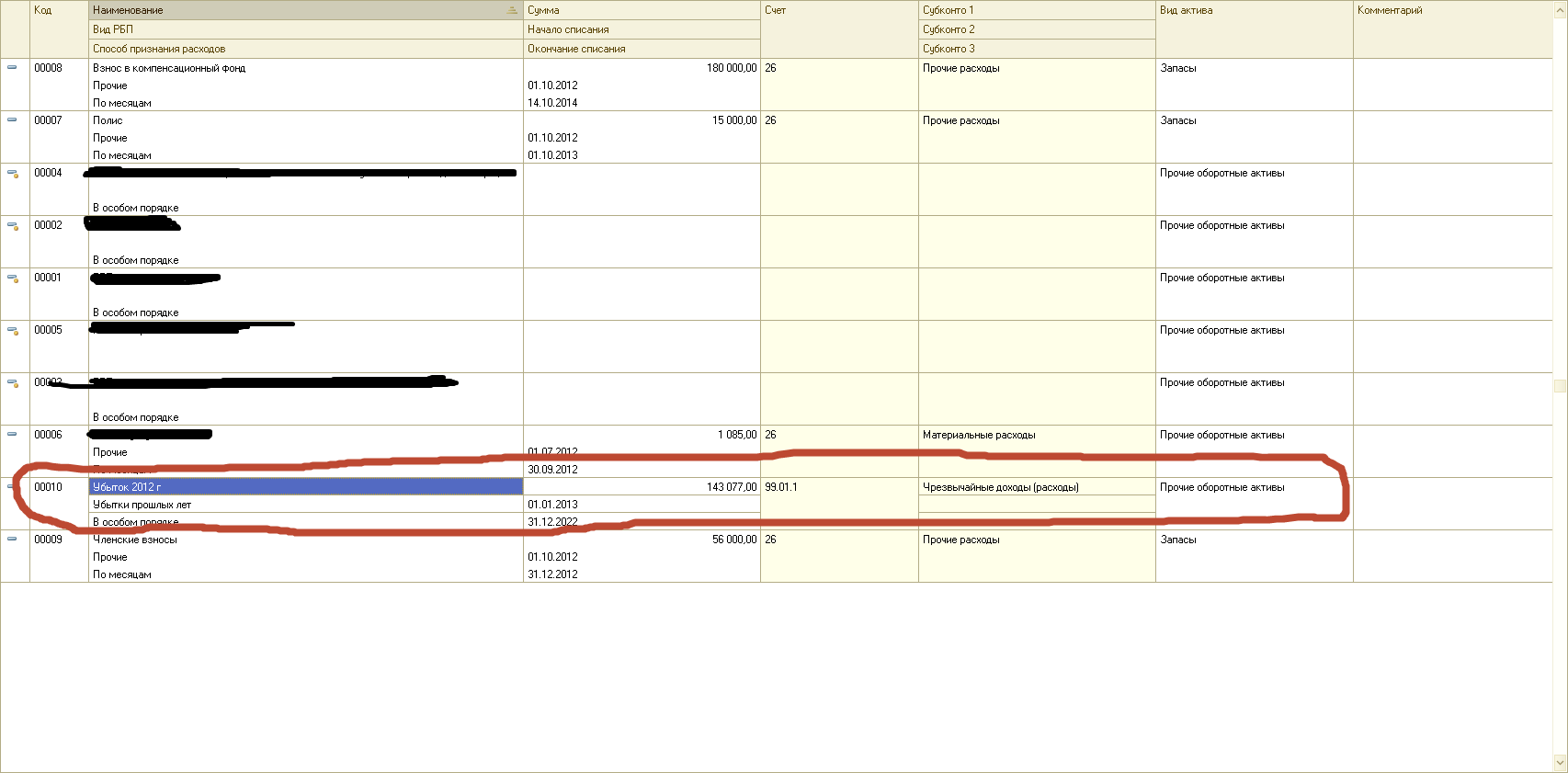Click the row icon for item 00007
Screen dimensions: 1568x773
point(12,119)
